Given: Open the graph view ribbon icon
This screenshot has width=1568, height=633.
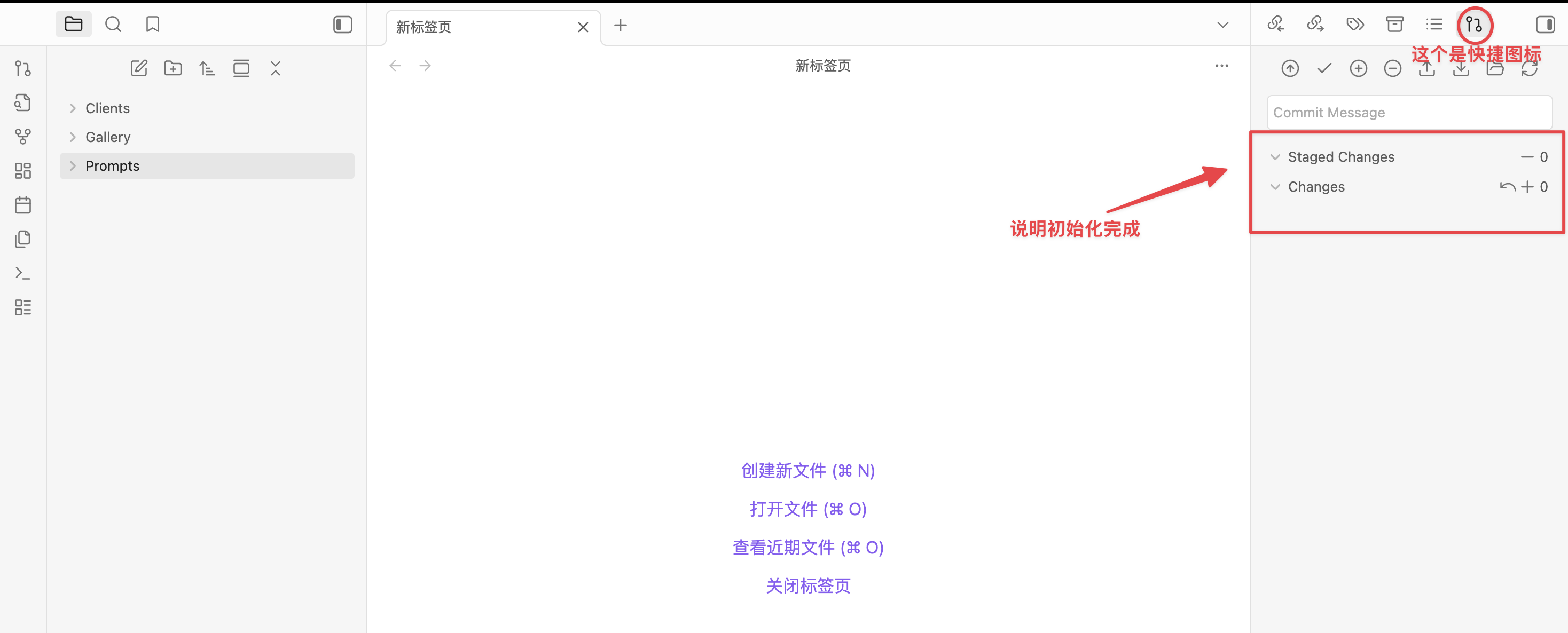Looking at the screenshot, I should click(x=23, y=137).
